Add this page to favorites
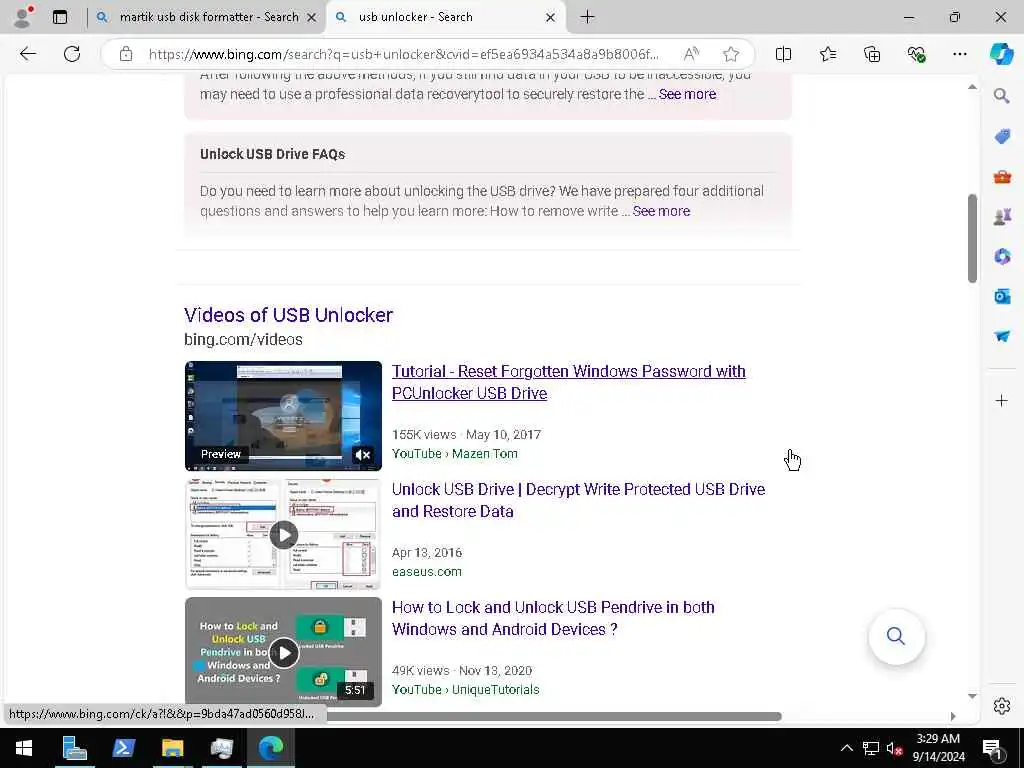 click(731, 54)
